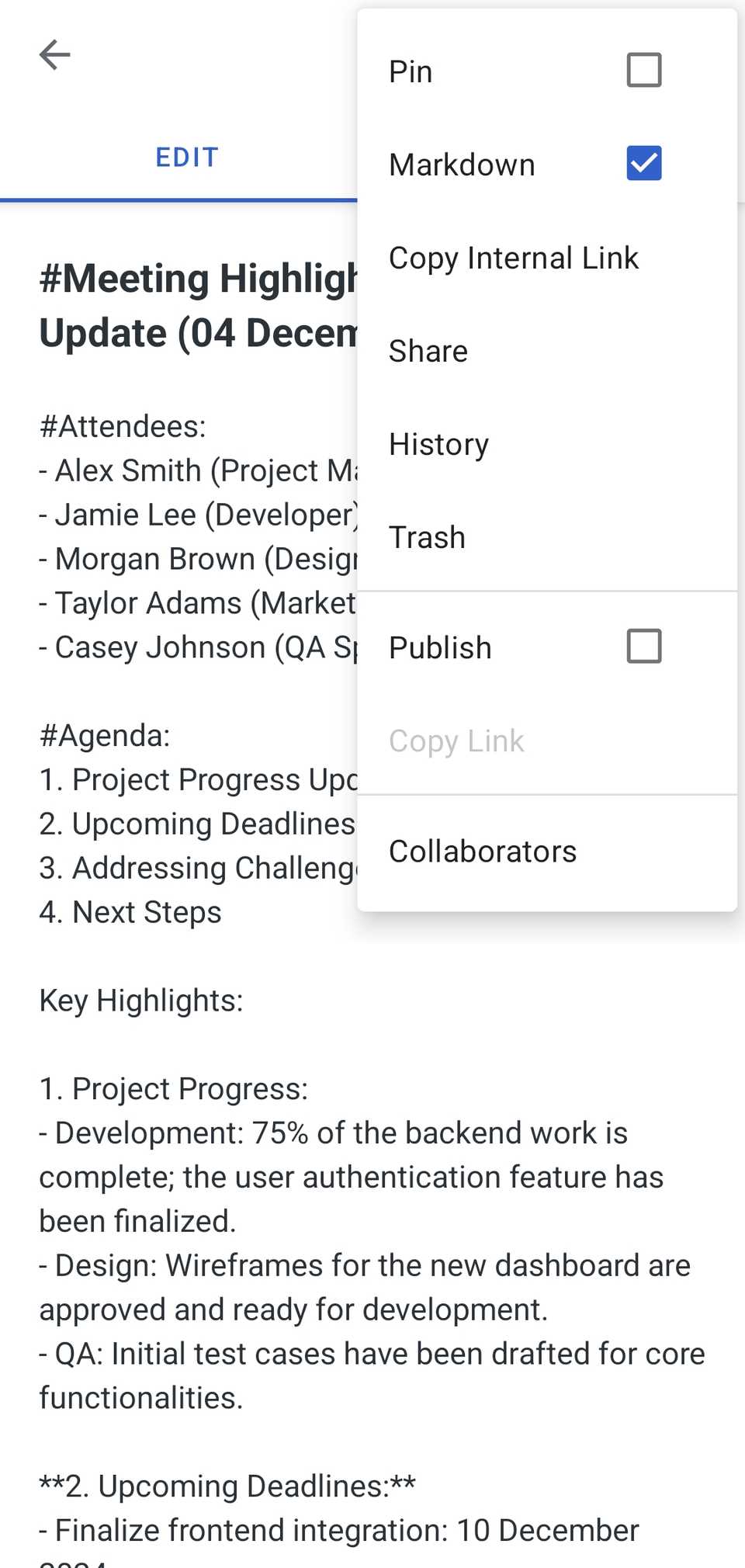The width and height of the screenshot is (745, 1568).
Task: Open note History
Action: click(x=438, y=444)
